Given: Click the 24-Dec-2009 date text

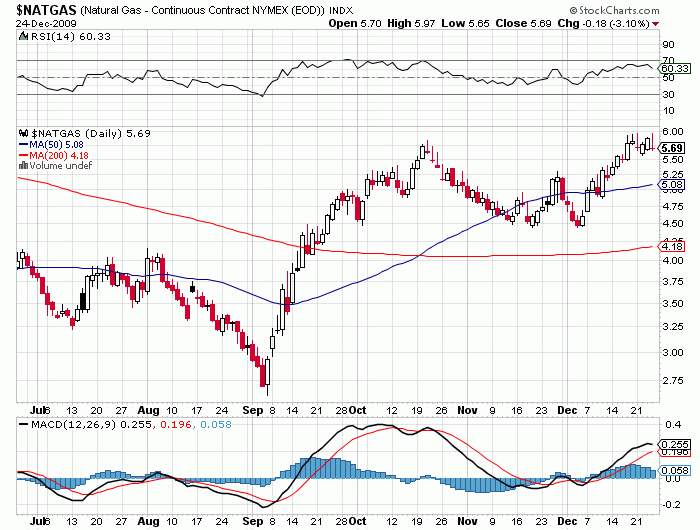Looking at the screenshot, I should 37,23.
